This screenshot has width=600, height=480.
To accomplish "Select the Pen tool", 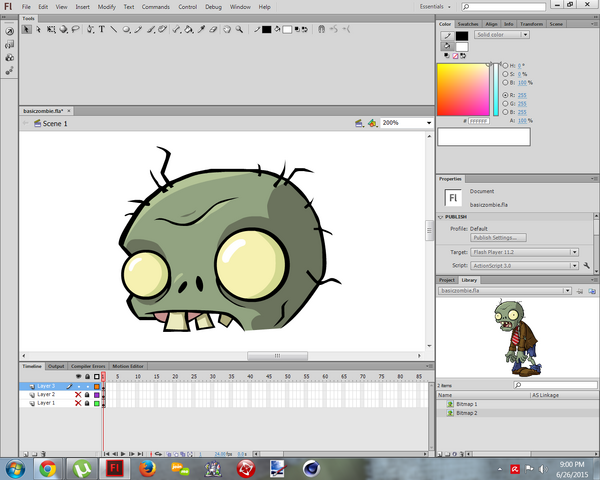I will (x=90, y=29).
